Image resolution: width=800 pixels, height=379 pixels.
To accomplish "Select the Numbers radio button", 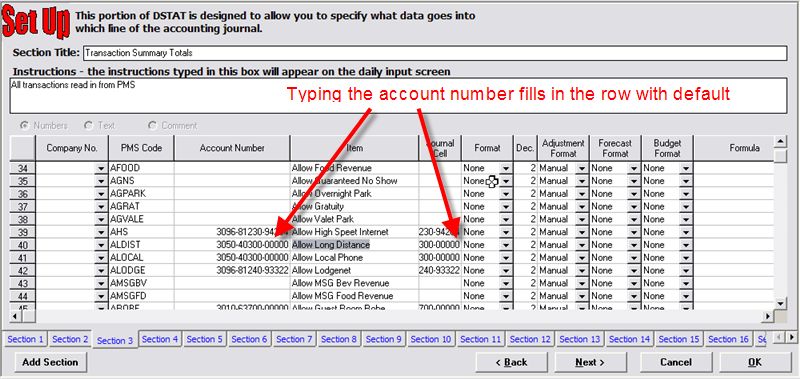I will coord(24,125).
